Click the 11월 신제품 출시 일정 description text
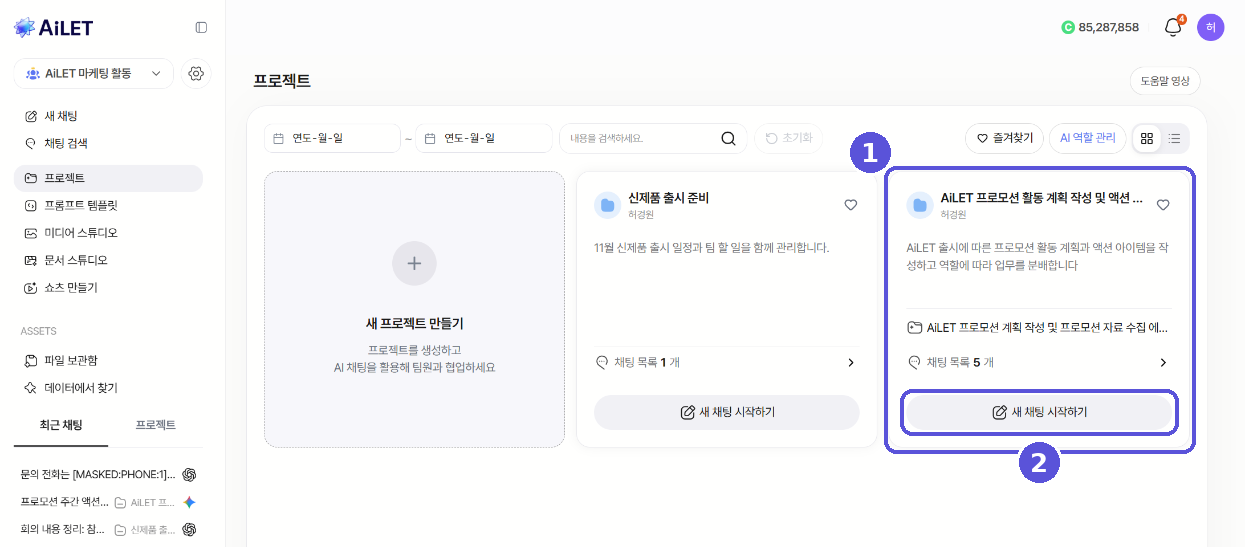This screenshot has height=547, width=1245. (x=712, y=247)
